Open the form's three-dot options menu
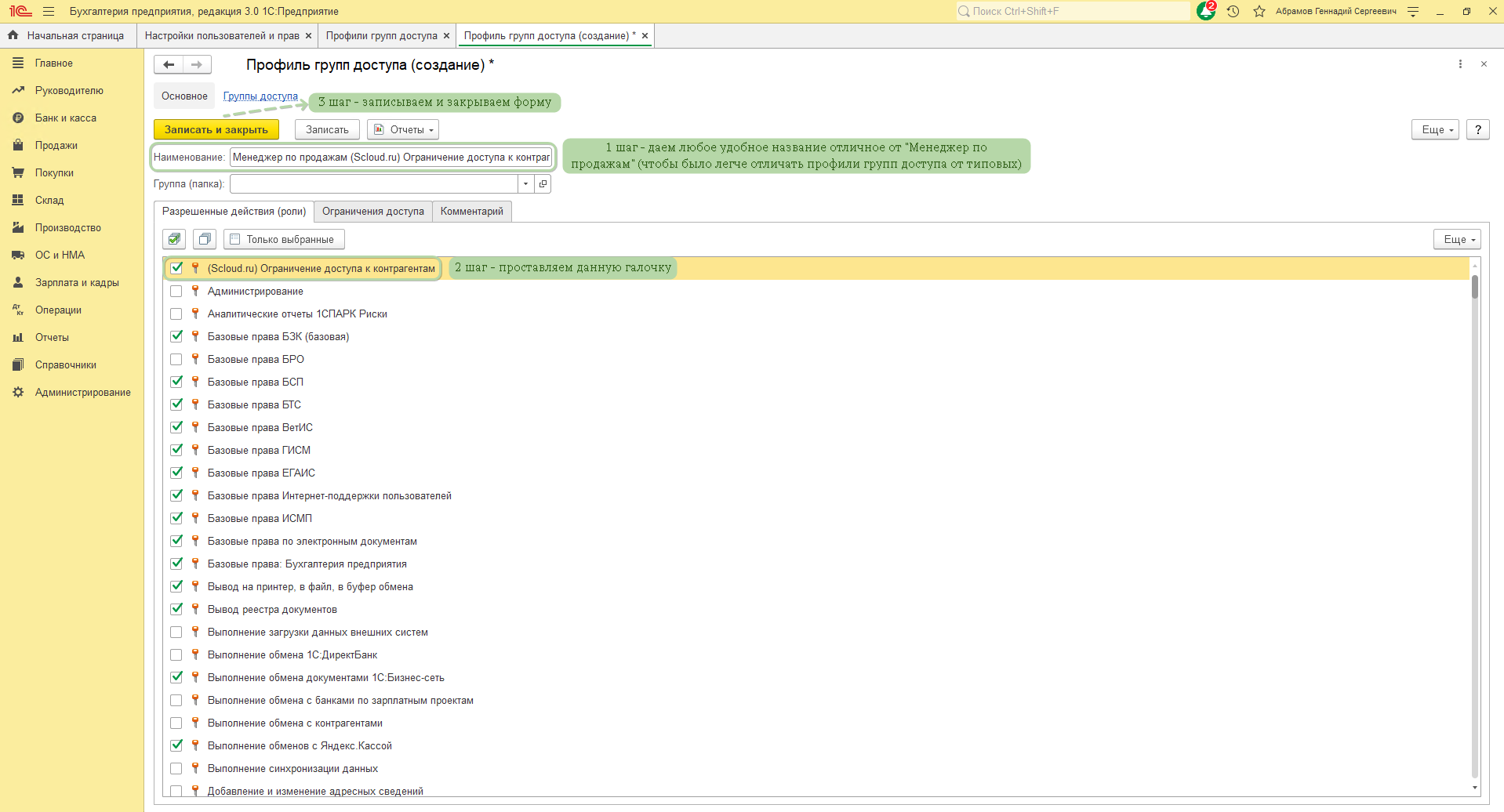This screenshot has height=812, width=1504. [x=1460, y=64]
